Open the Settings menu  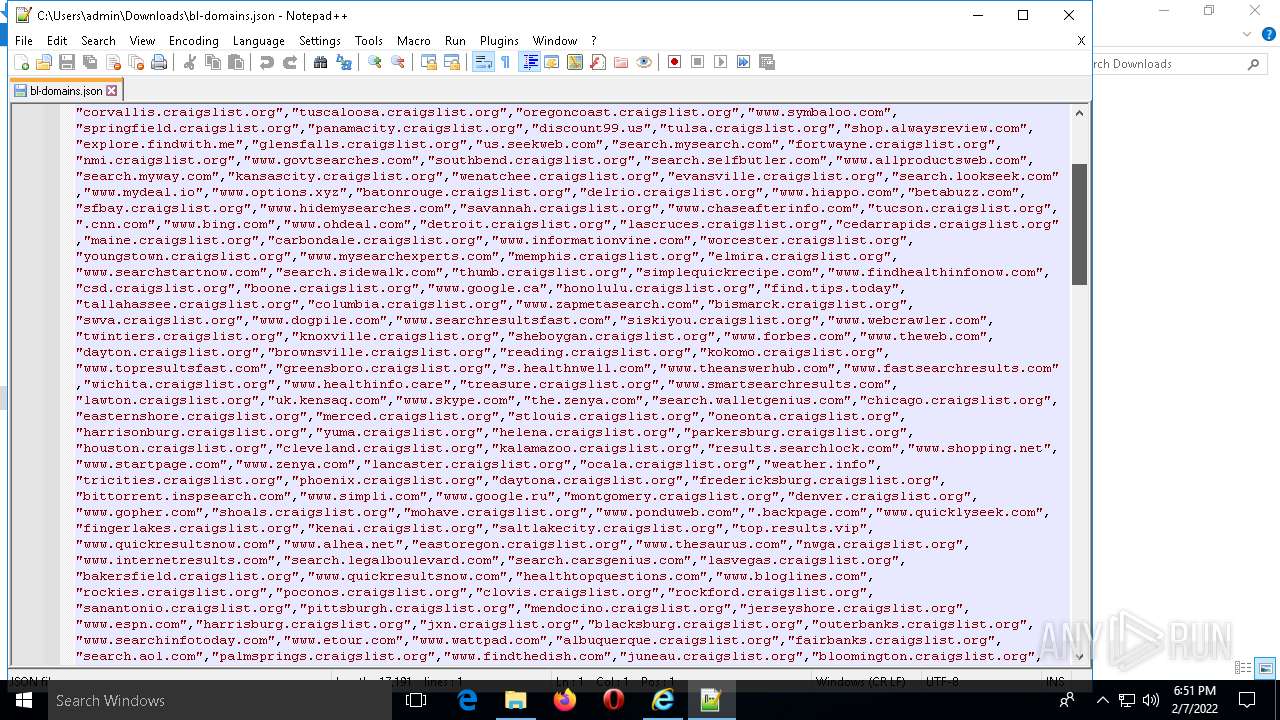[320, 41]
